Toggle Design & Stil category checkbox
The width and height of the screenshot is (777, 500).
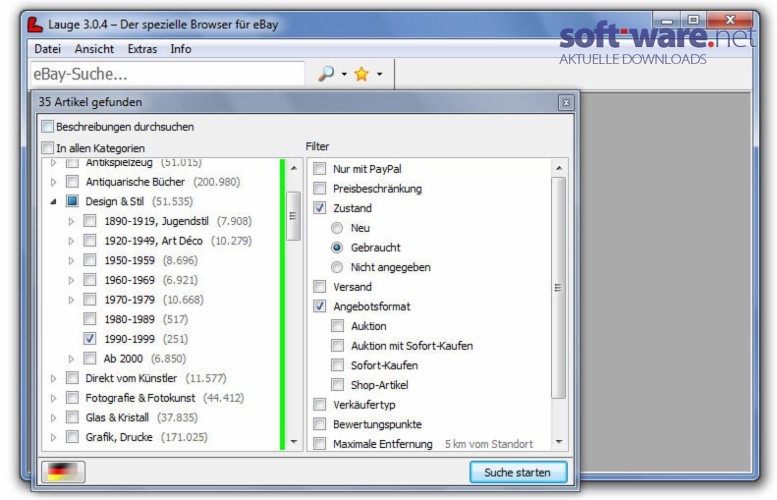coord(72,201)
